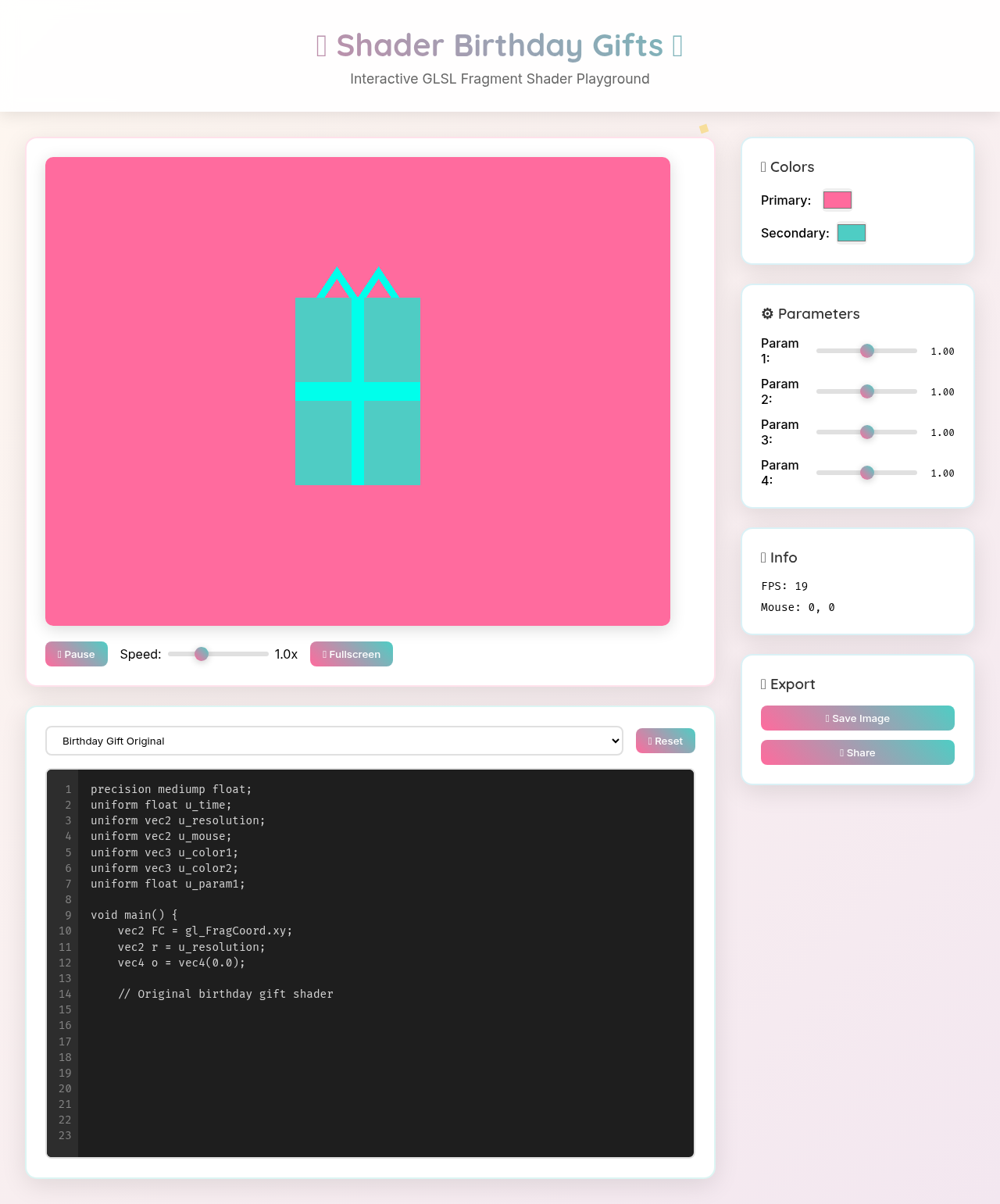This screenshot has height=1204, width=1000.
Task: Click the Colors panel header icon
Action: coord(764,166)
